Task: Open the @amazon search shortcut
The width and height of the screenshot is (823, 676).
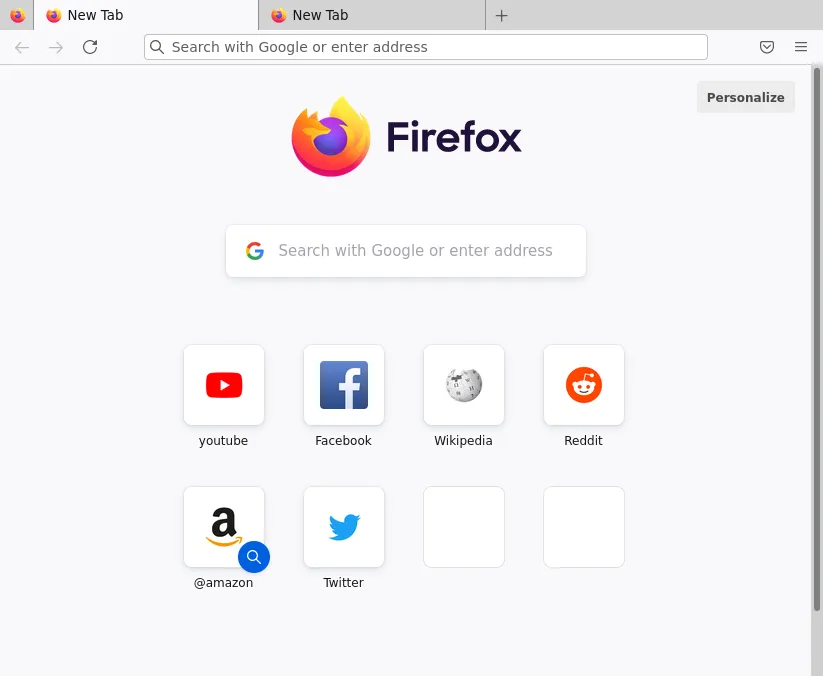Action: pyautogui.click(x=223, y=527)
